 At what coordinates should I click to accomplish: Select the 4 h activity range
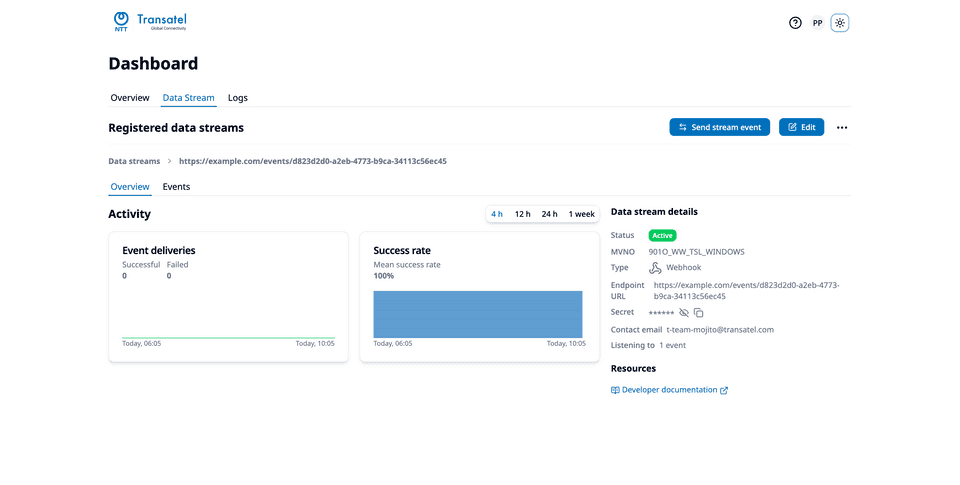point(497,214)
